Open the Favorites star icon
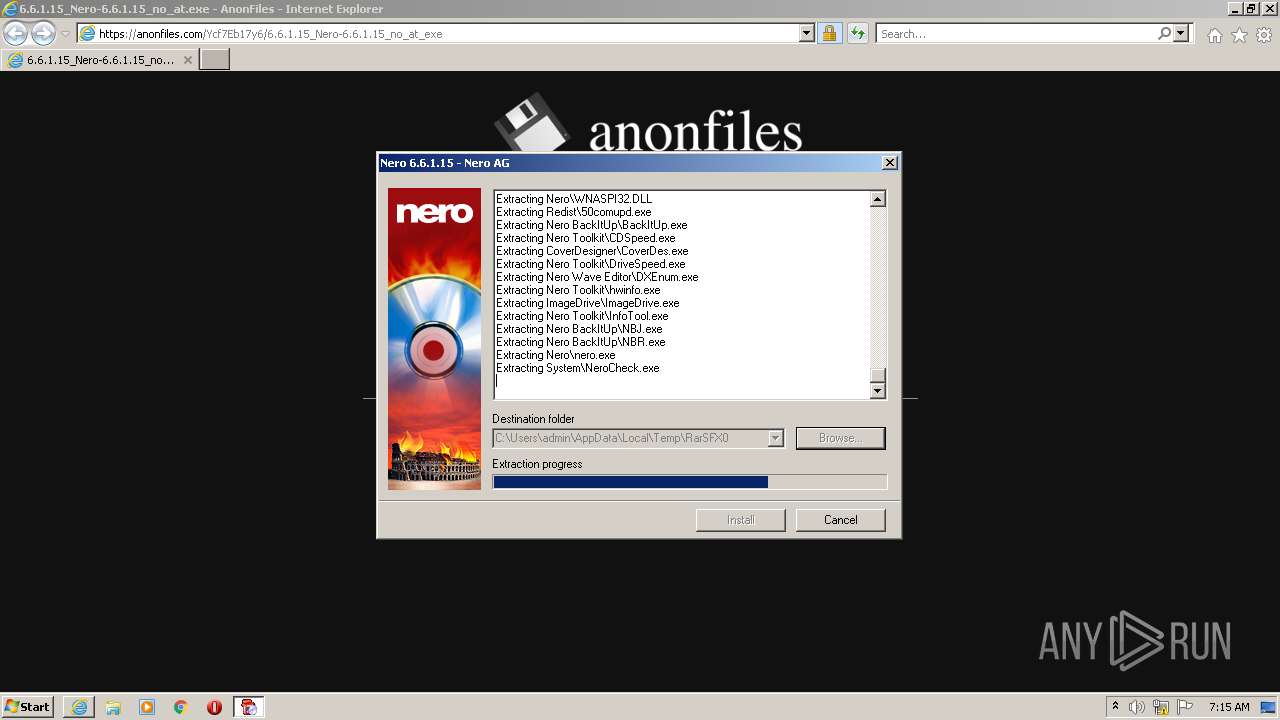 pos(1239,35)
